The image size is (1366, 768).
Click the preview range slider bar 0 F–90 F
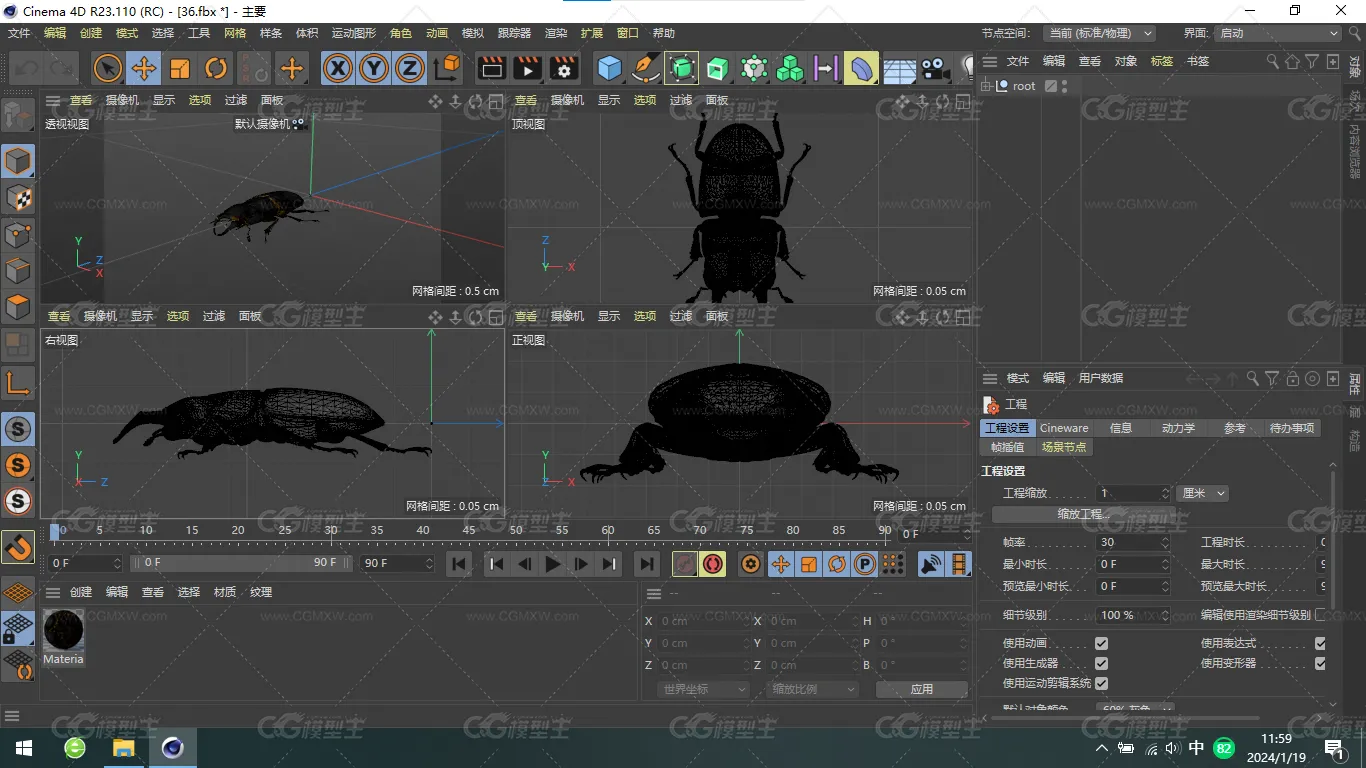(243, 563)
